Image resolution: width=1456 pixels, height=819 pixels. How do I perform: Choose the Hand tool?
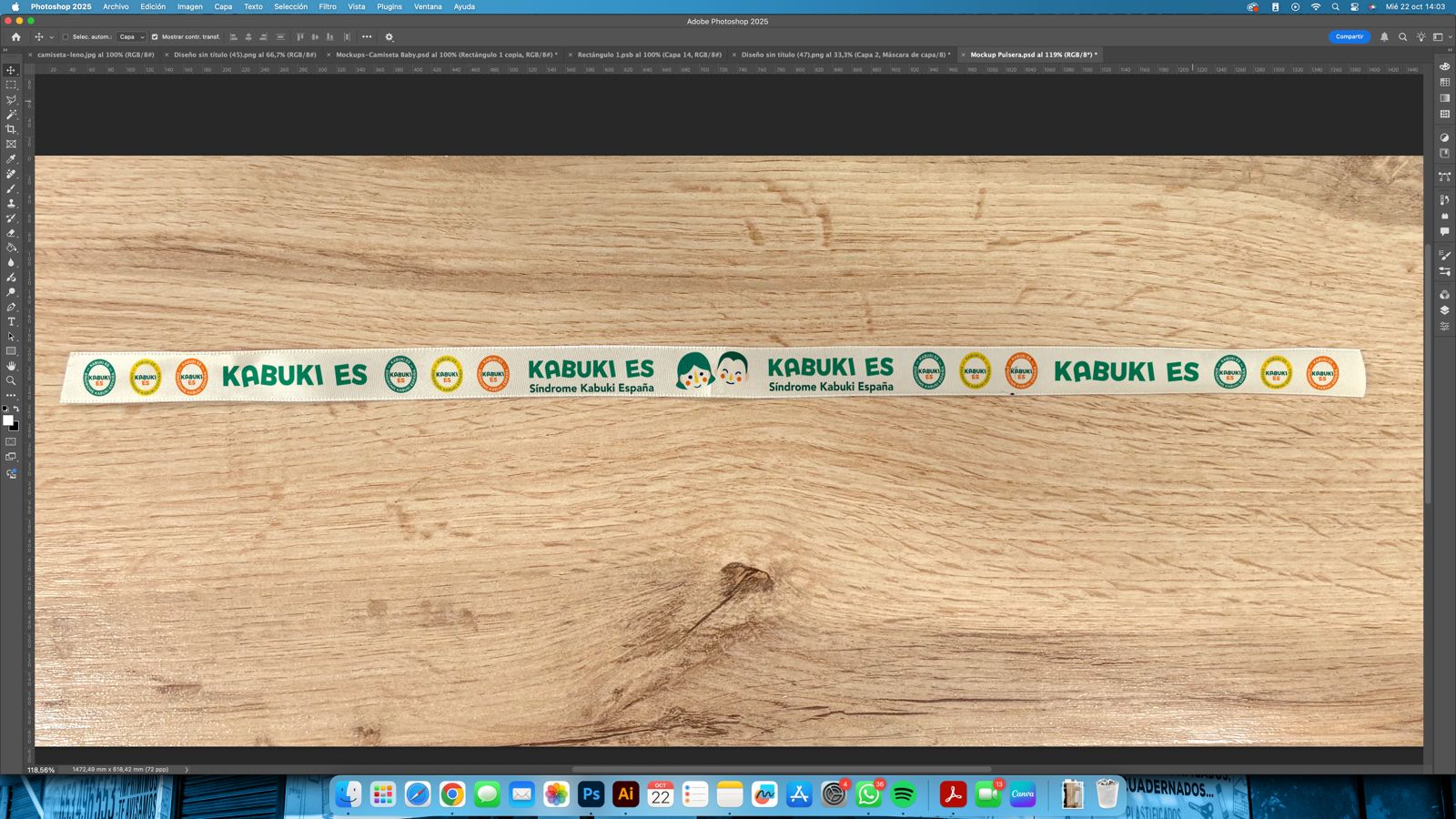pos(11,366)
